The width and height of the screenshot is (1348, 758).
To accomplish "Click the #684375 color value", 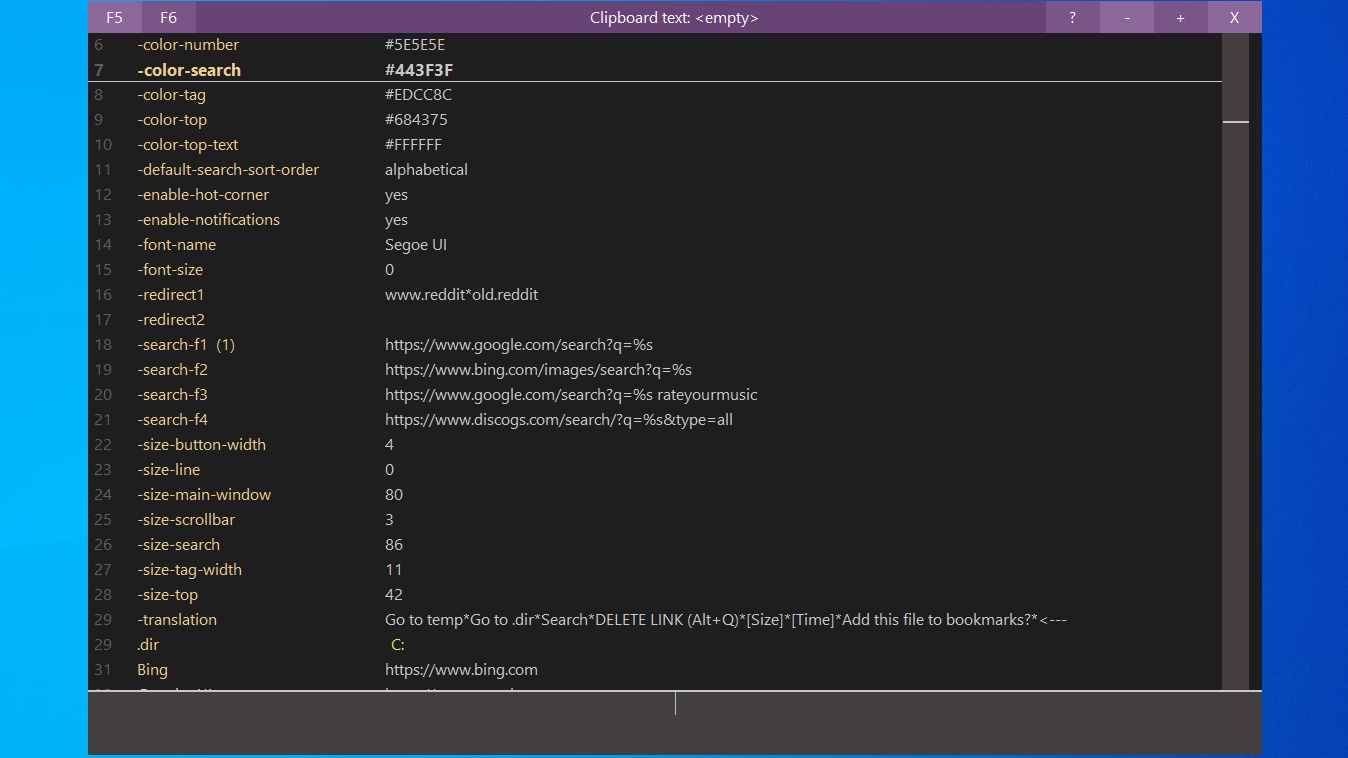I will pyautogui.click(x=416, y=120).
